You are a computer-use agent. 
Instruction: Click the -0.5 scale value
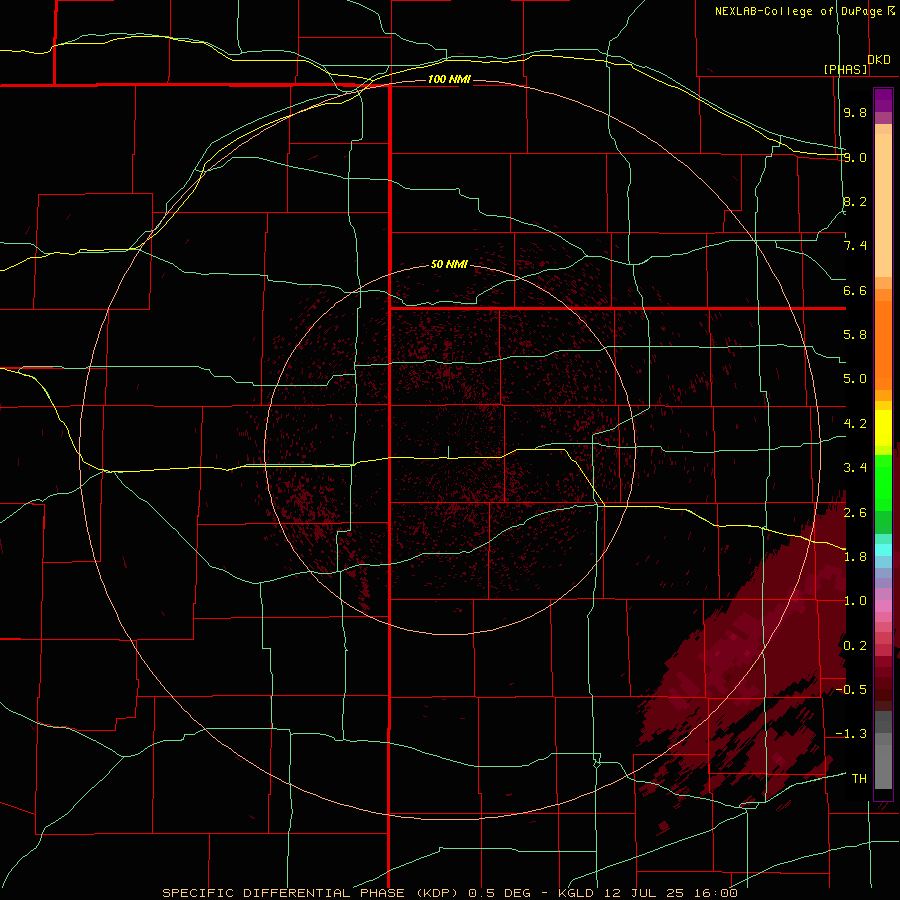tap(851, 690)
